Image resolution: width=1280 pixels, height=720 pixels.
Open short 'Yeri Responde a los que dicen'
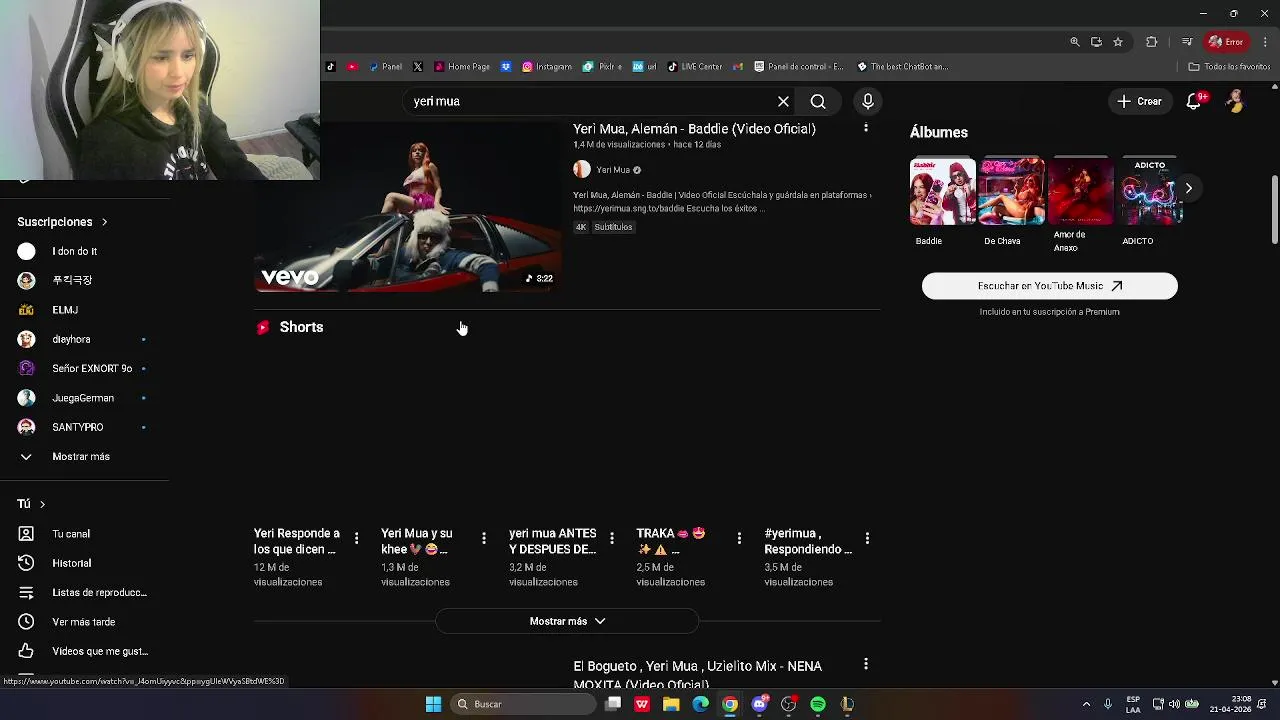pyautogui.click(x=297, y=541)
